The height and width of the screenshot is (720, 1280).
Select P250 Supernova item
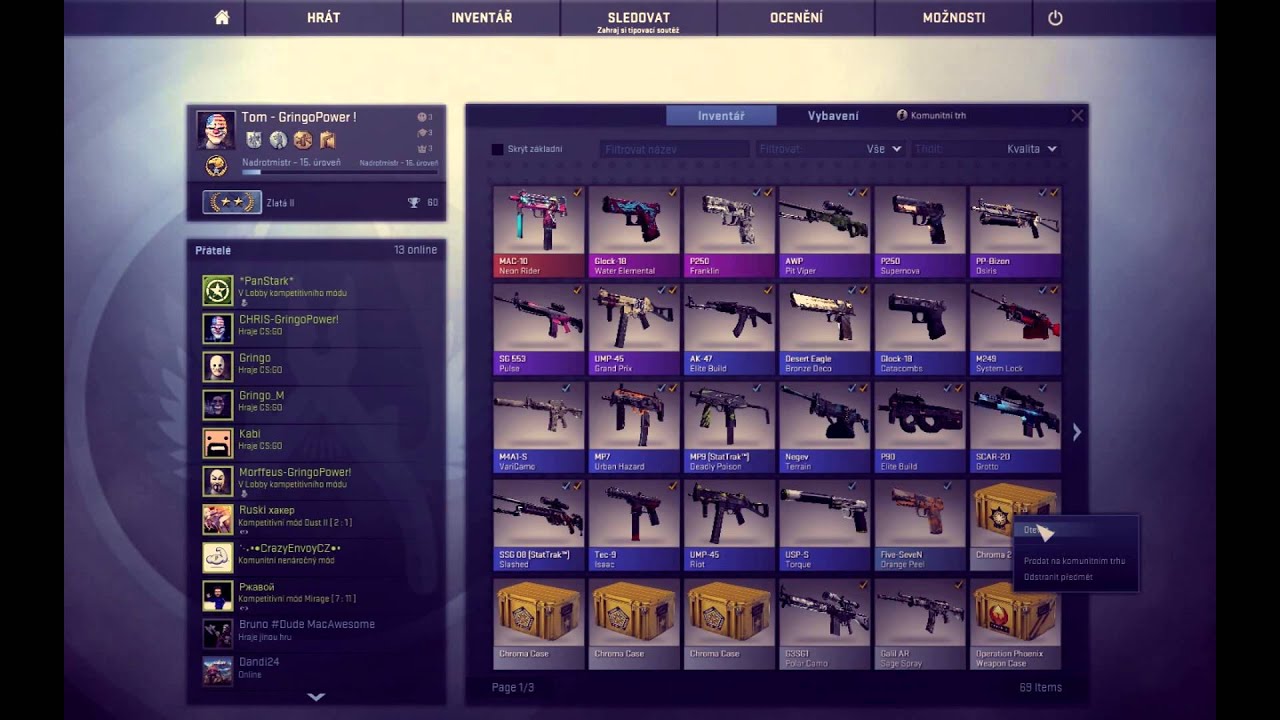pyautogui.click(x=920, y=231)
